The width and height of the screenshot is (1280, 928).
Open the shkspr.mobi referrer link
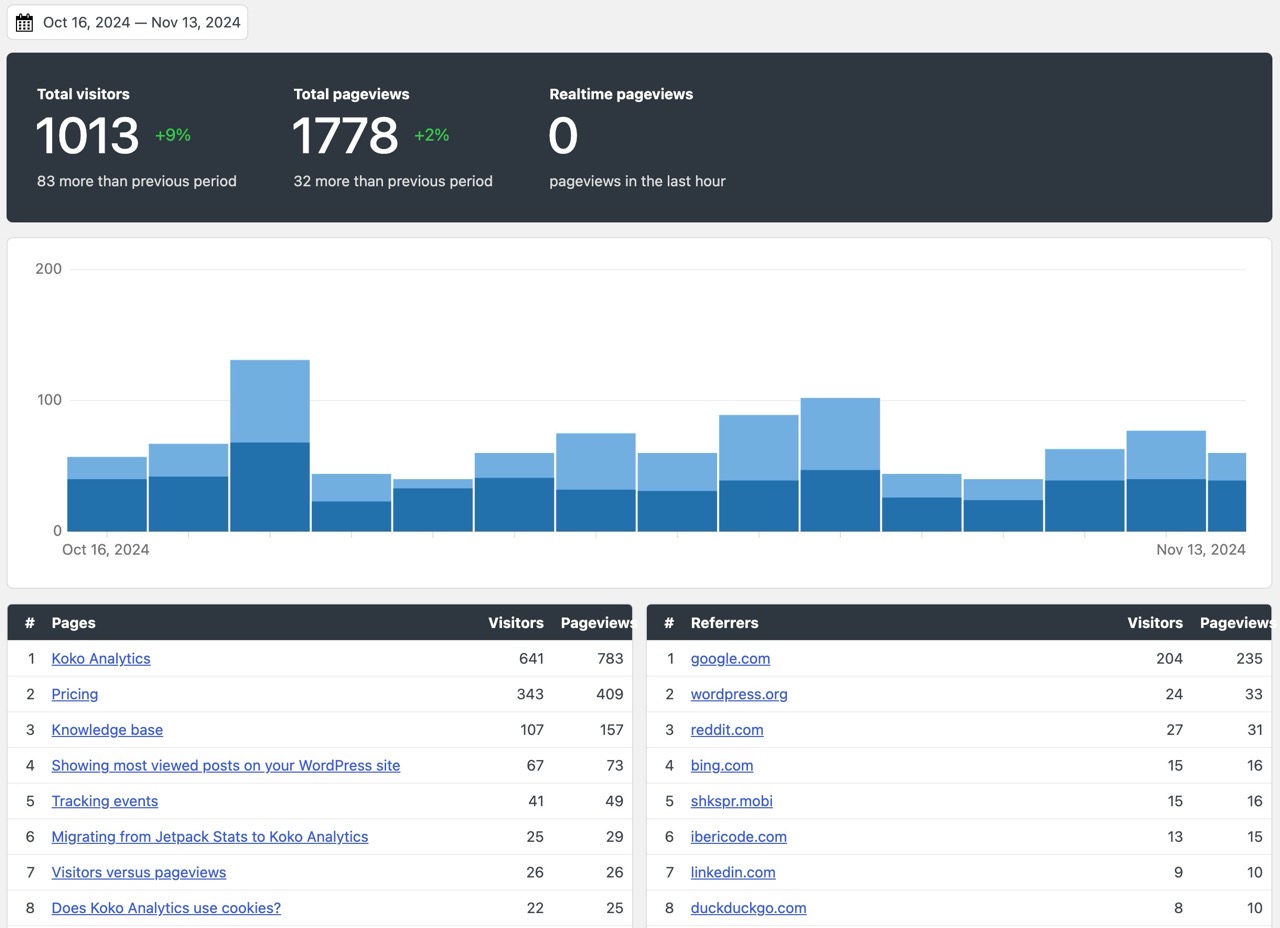[x=732, y=801]
